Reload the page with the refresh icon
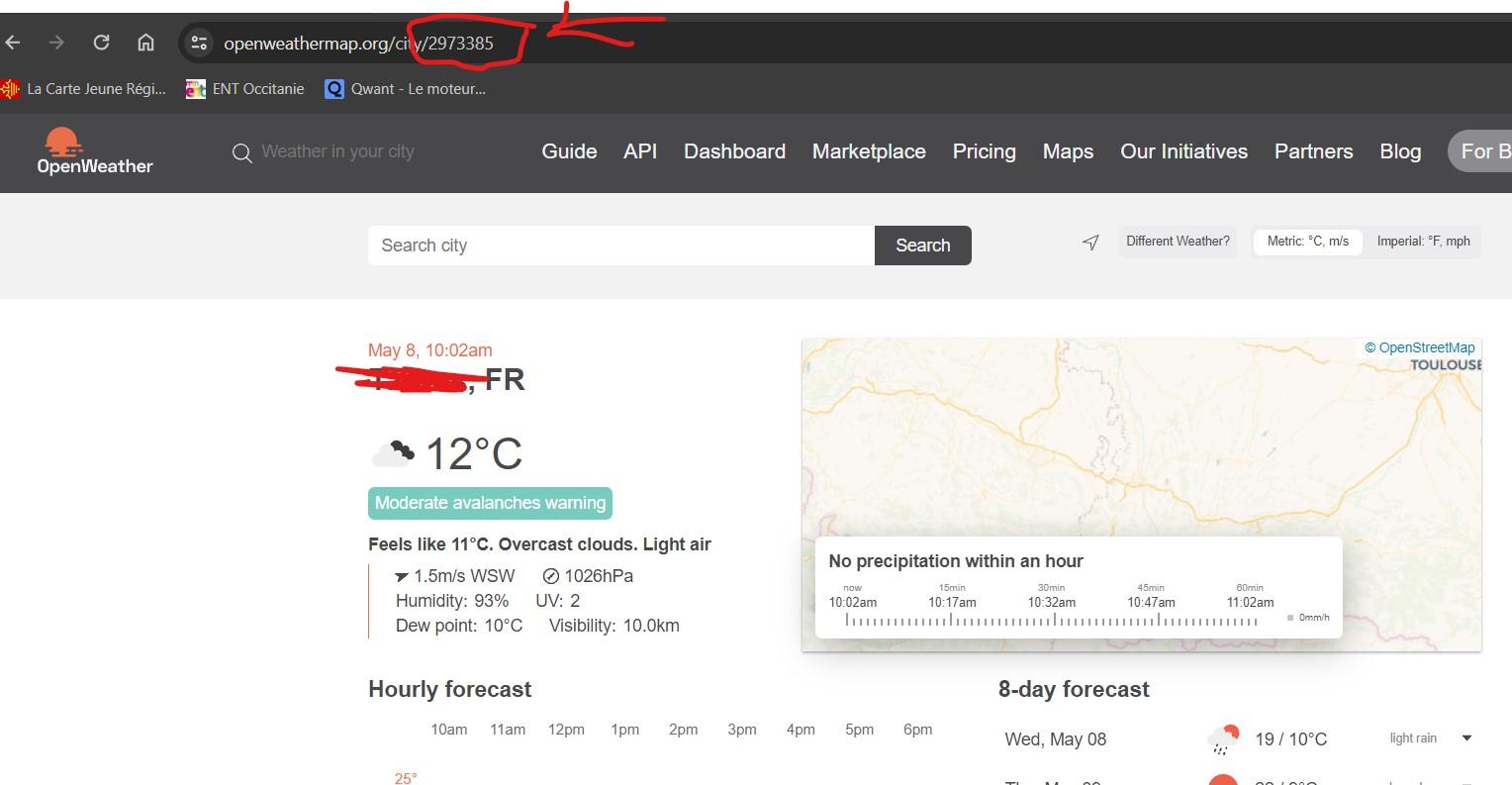 click(101, 43)
